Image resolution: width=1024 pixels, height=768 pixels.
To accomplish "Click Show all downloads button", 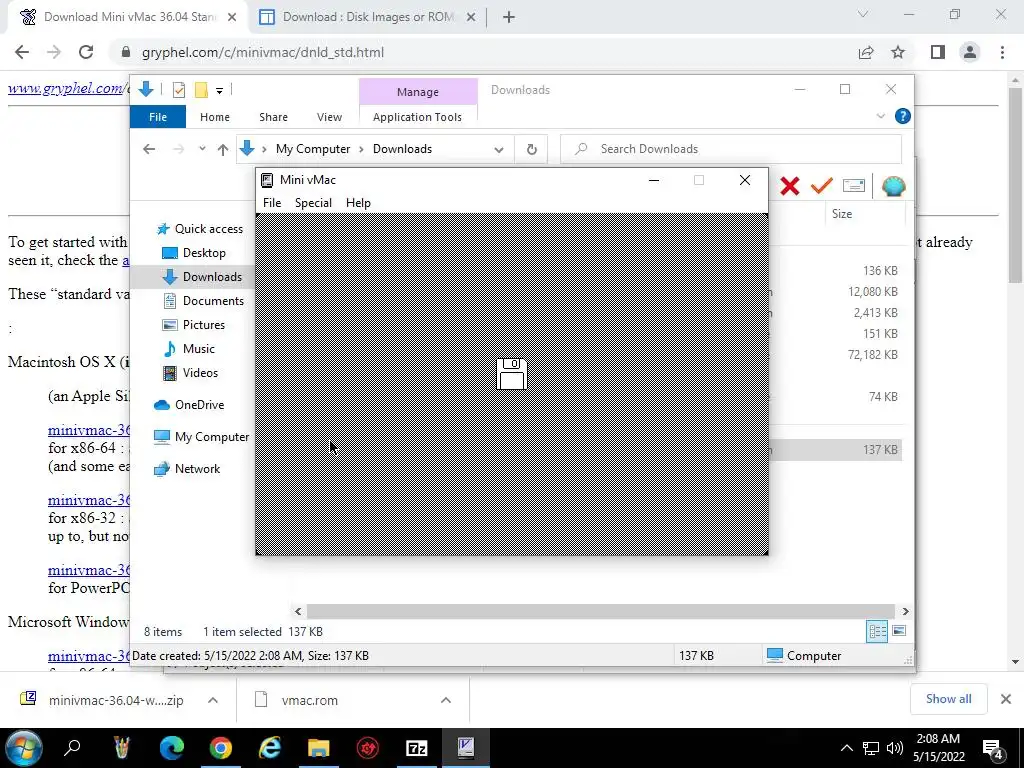I will click(948, 699).
